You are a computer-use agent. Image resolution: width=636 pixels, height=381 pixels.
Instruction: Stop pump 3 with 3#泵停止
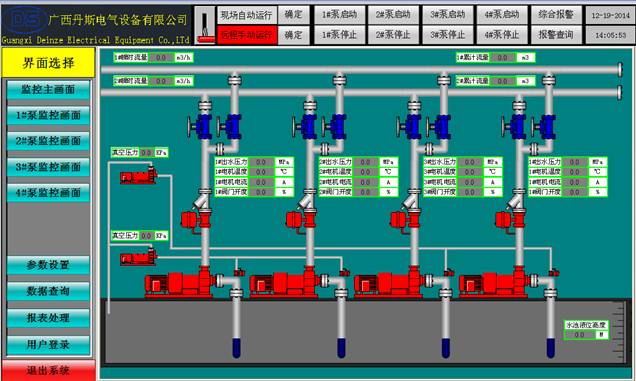(x=448, y=35)
